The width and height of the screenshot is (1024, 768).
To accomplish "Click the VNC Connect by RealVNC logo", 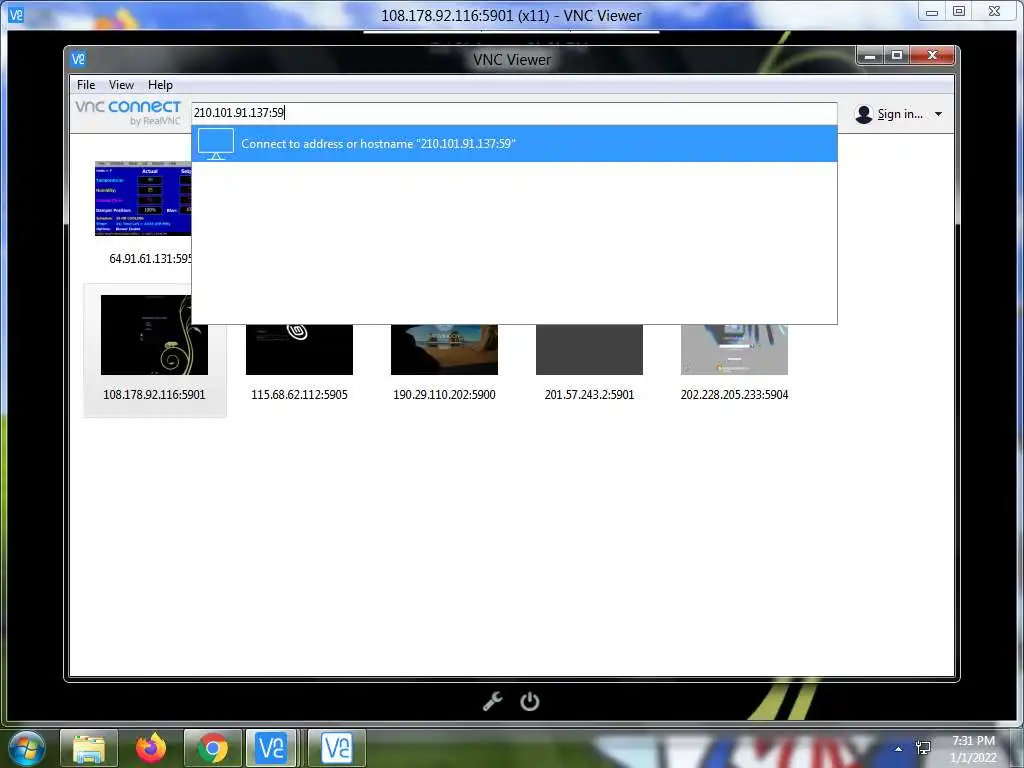I will coord(128,112).
